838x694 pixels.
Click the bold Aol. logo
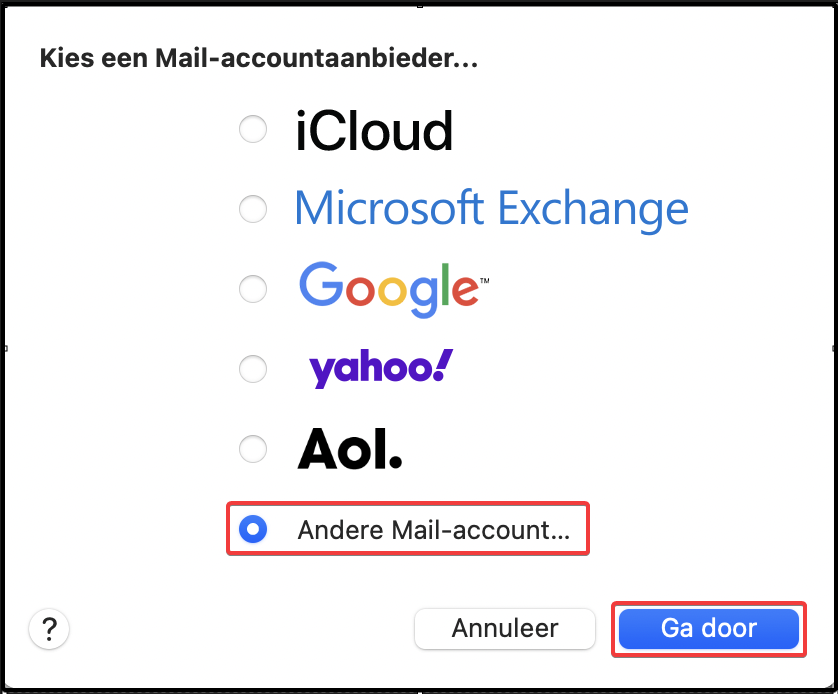[x=350, y=449]
